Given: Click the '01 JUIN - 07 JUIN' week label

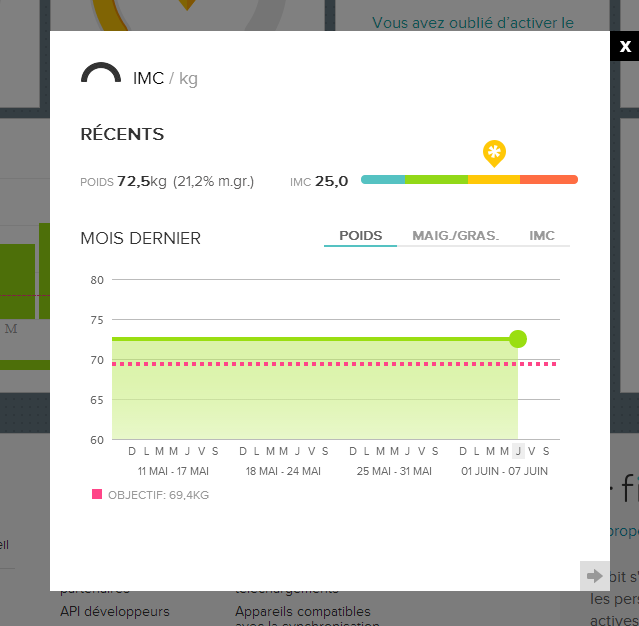Looking at the screenshot, I should click(x=504, y=471).
